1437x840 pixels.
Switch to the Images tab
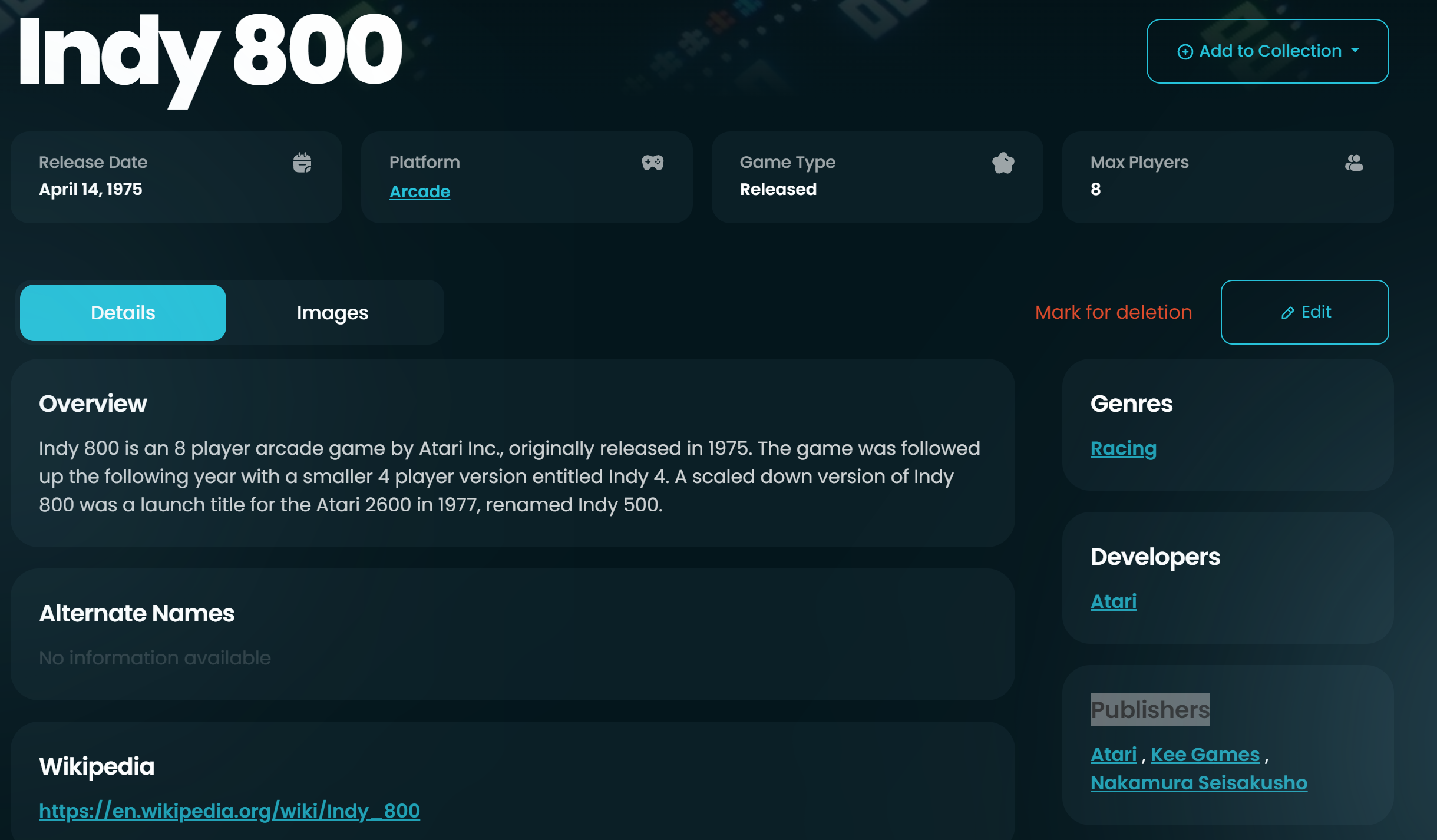coord(332,313)
